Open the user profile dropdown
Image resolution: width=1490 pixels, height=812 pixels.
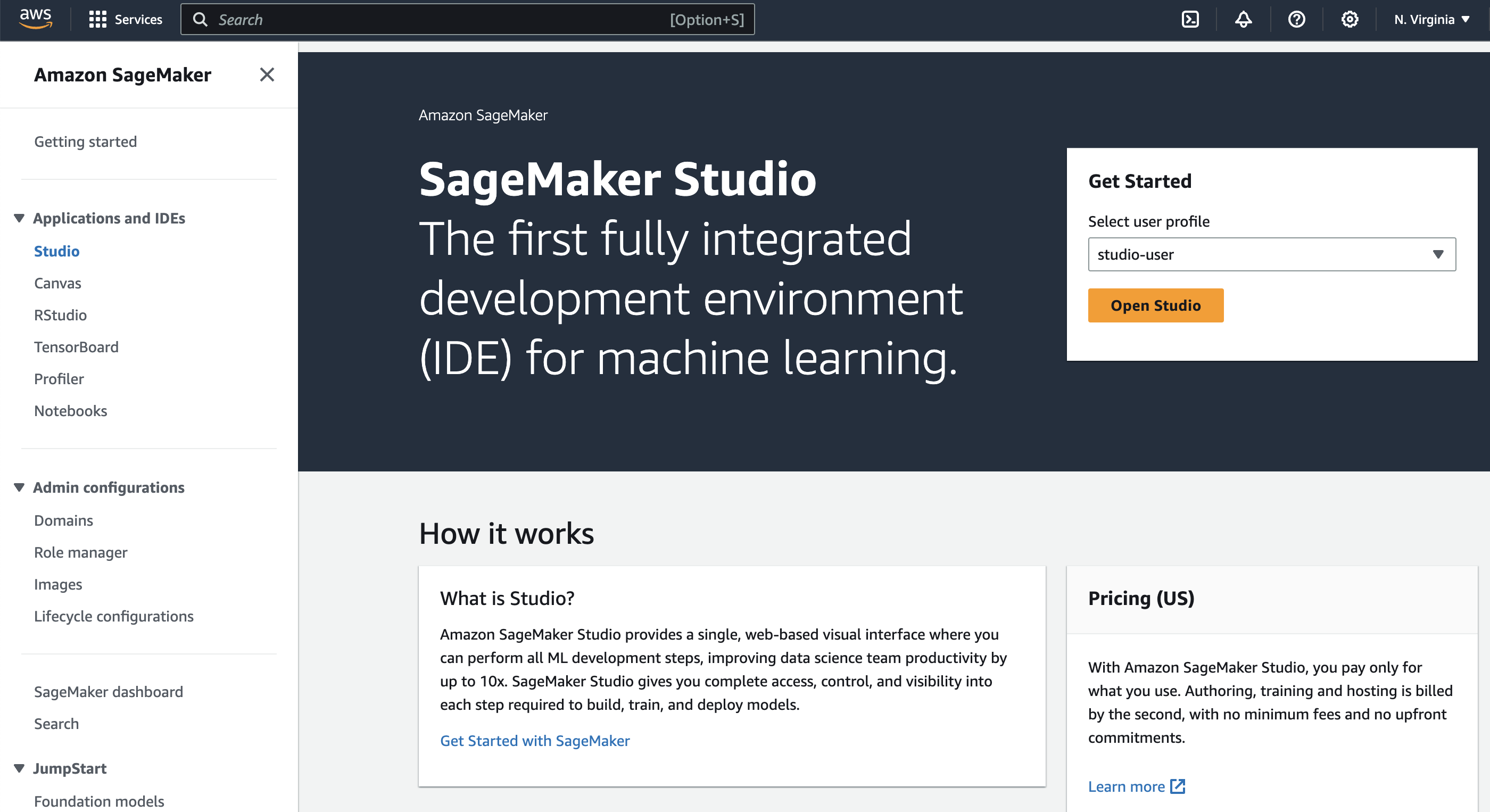pos(1271,254)
